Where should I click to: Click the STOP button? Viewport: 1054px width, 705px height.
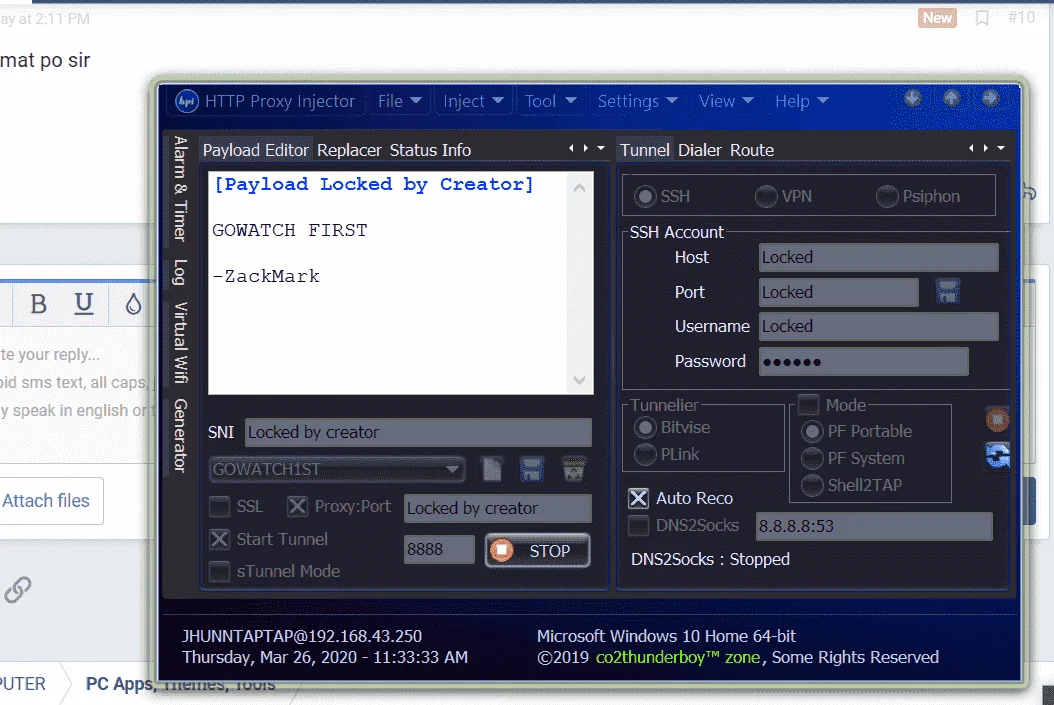pos(538,550)
